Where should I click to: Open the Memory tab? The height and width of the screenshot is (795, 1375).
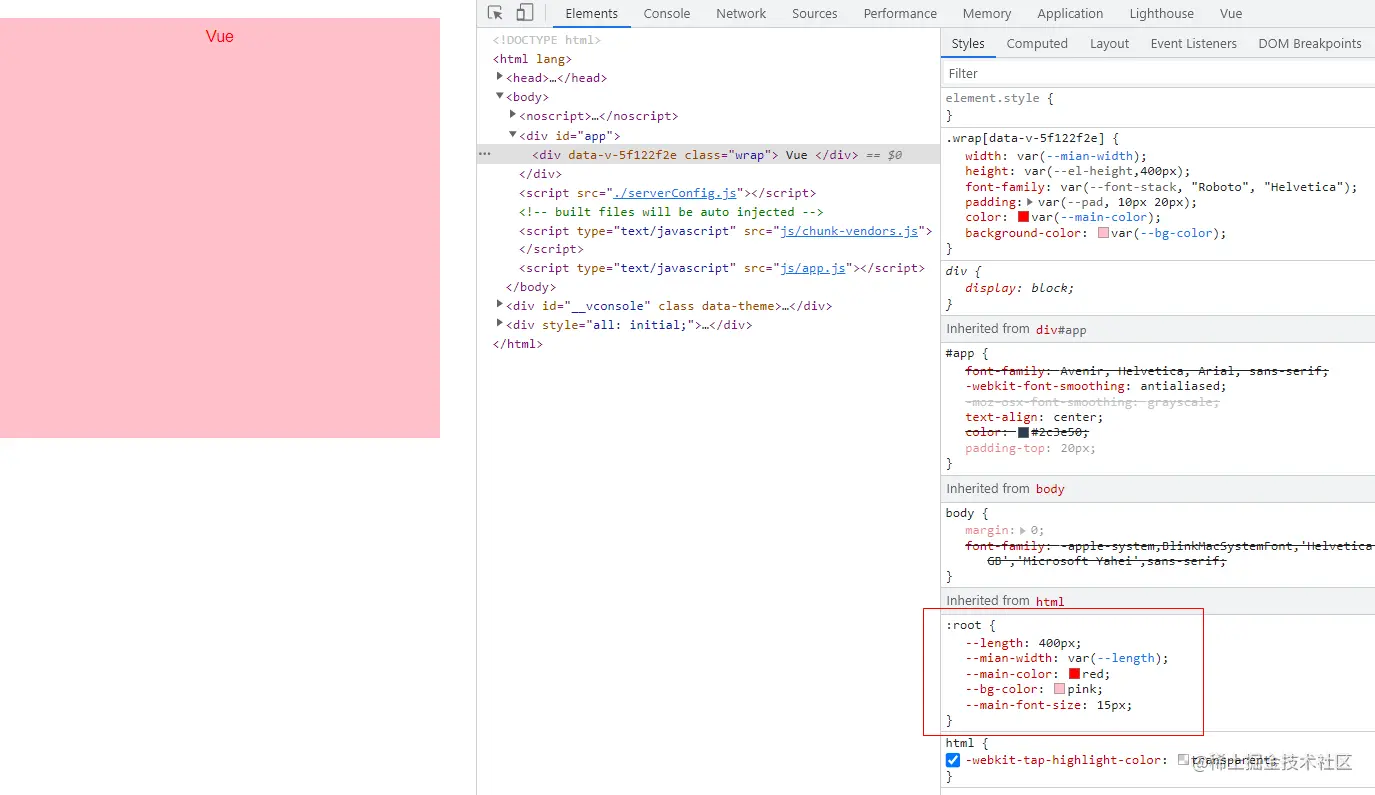987,14
